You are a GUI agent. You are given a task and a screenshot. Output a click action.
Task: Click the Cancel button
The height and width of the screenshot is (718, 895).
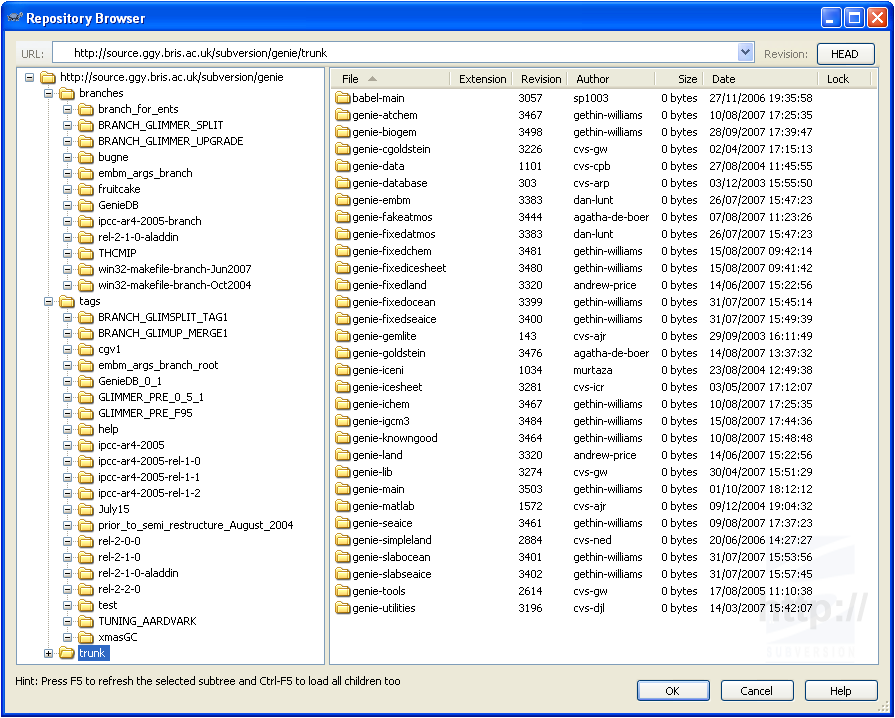click(756, 691)
